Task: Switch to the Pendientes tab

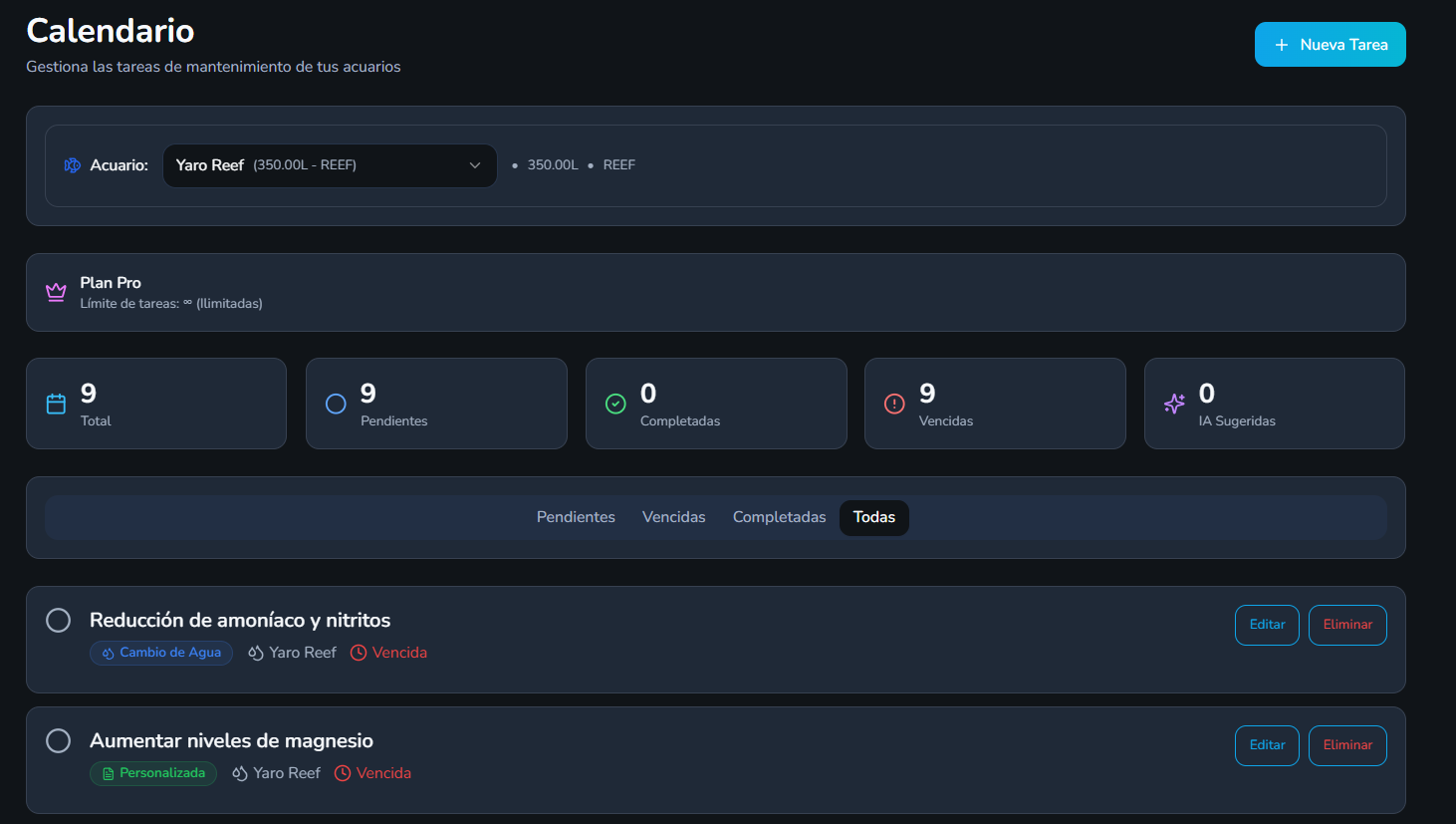Action: 576,517
